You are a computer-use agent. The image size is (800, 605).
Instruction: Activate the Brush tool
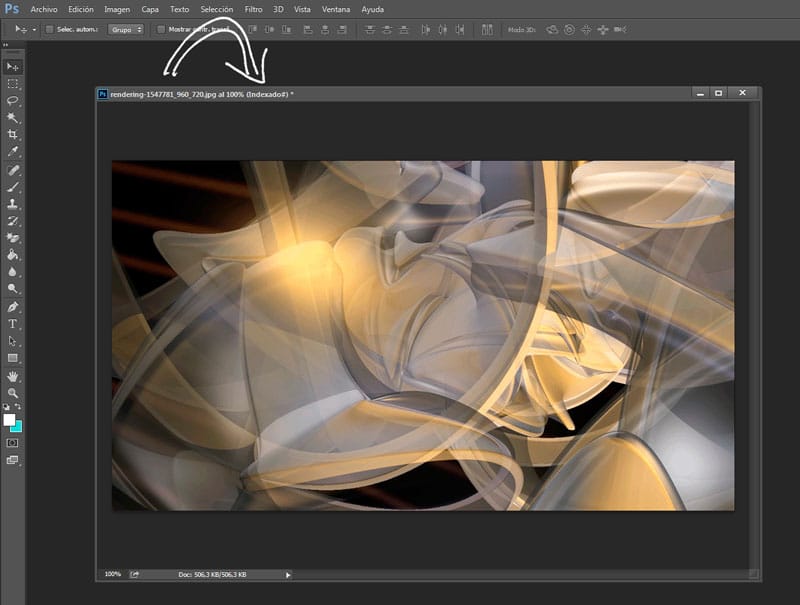(13, 187)
